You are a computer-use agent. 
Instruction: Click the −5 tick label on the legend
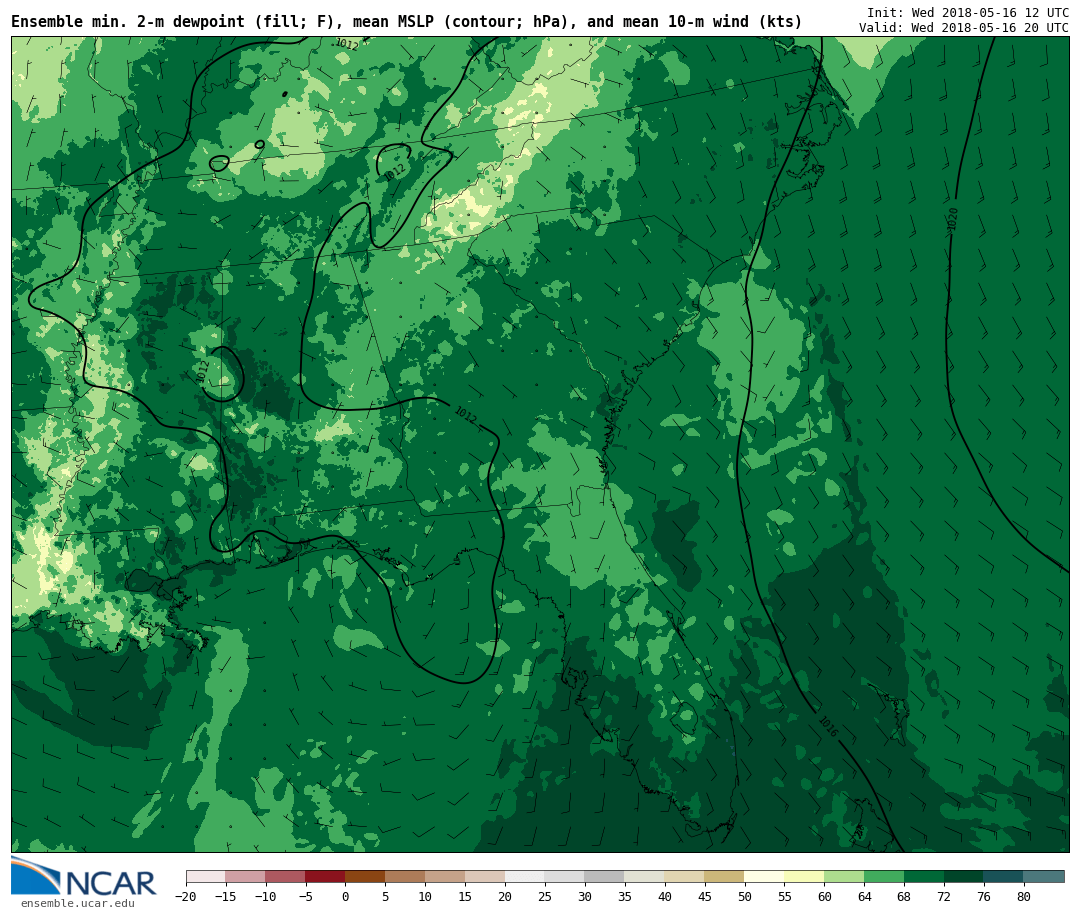click(x=306, y=896)
